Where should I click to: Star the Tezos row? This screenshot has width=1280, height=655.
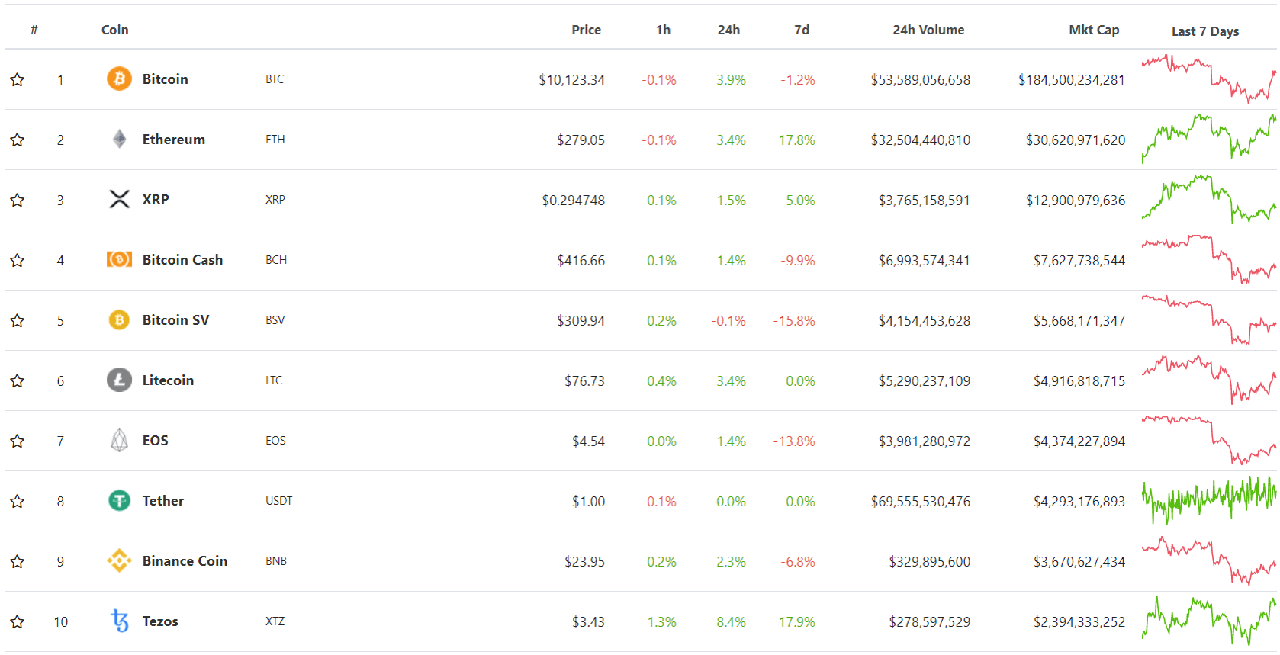click(x=17, y=621)
